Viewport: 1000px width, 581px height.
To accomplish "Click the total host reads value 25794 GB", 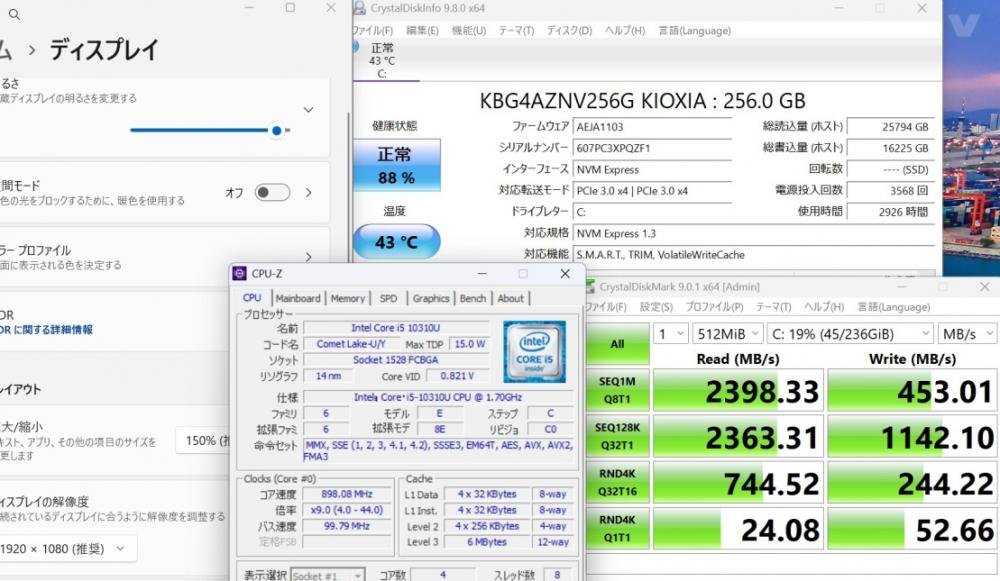I will click(891, 127).
